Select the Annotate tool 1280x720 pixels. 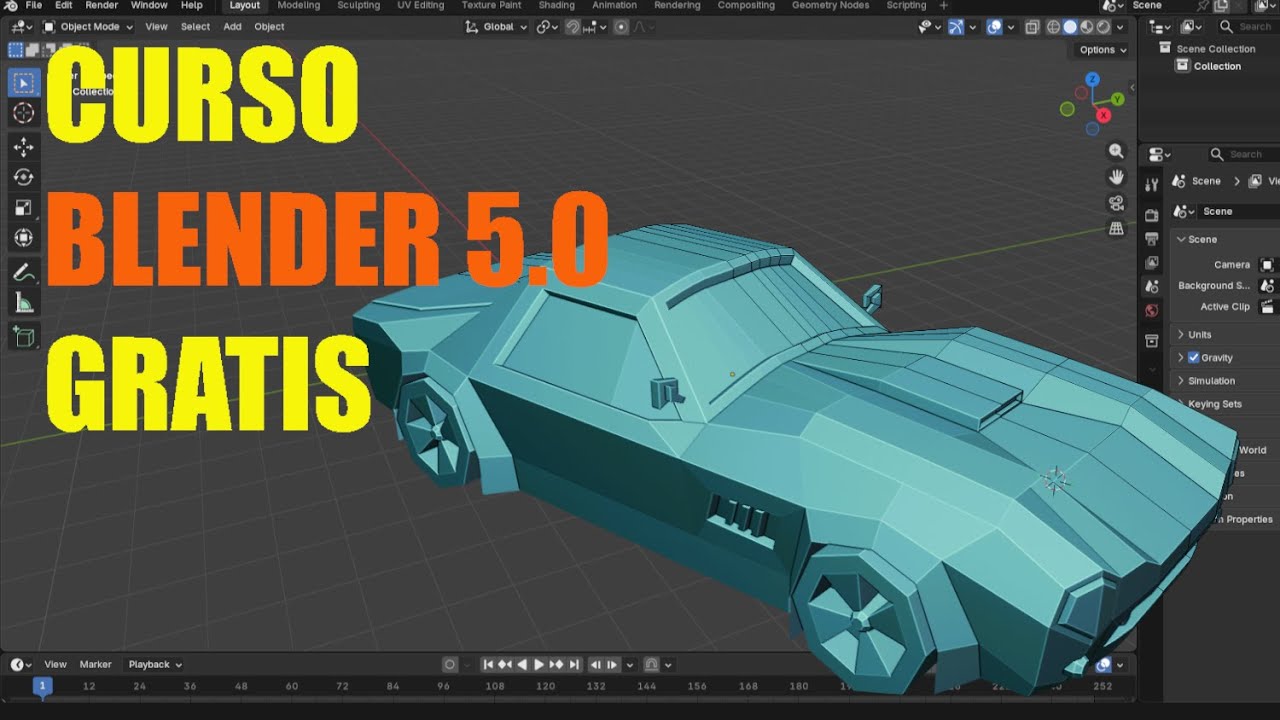point(23,272)
